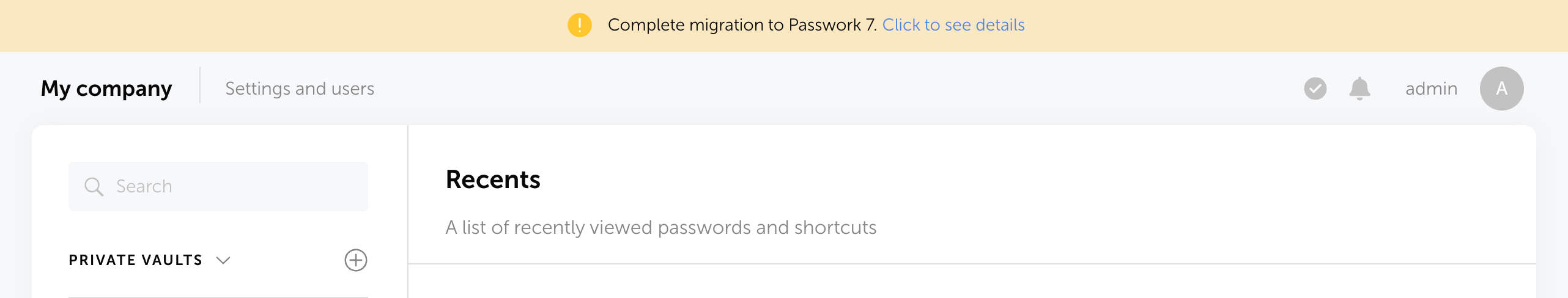Open Settings and users
1568x298 pixels.
(x=300, y=89)
